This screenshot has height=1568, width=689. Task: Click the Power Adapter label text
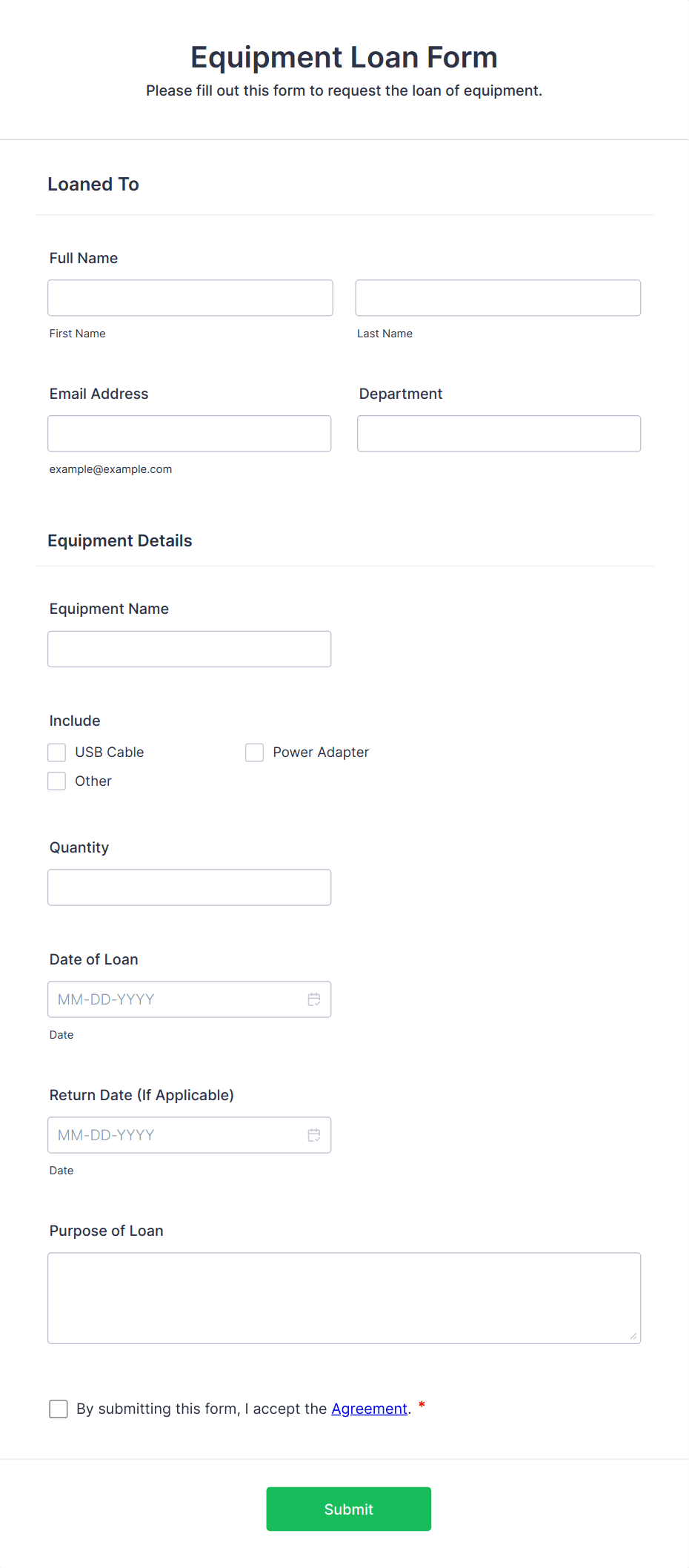(x=321, y=752)
